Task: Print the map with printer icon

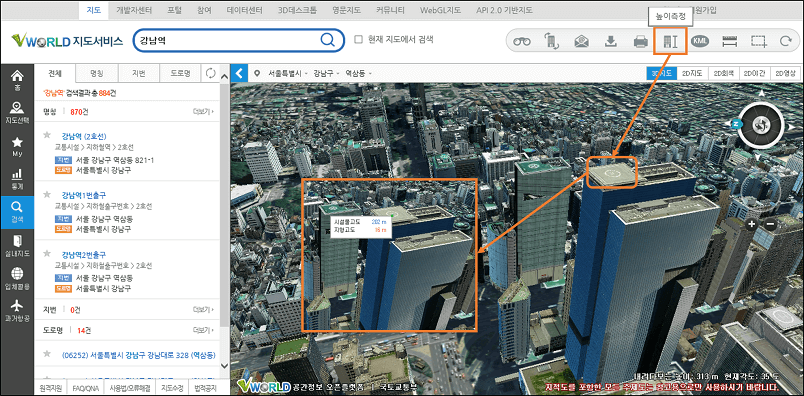Action: [x=640, y=42]
